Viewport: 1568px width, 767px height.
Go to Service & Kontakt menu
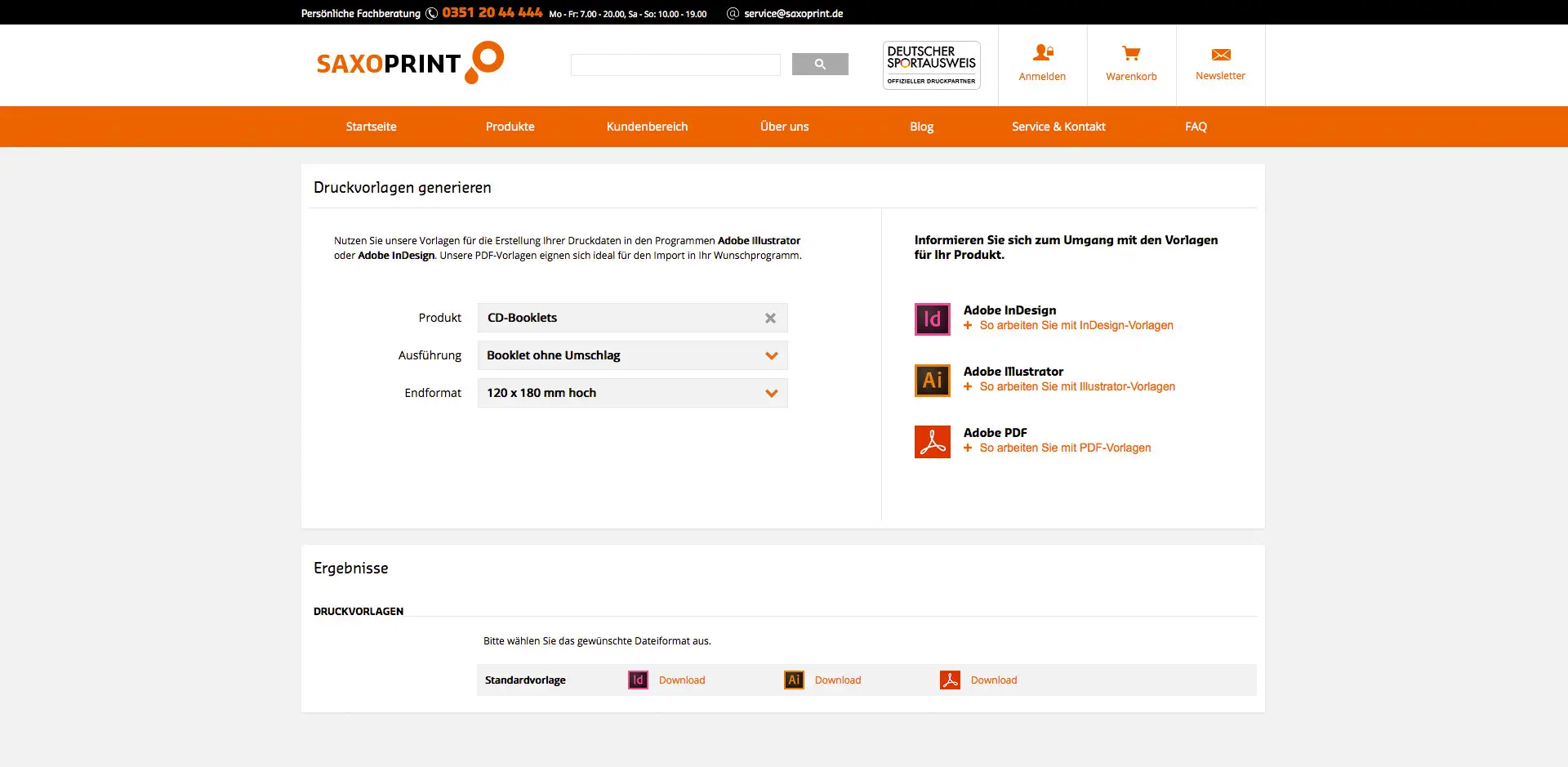(1058, 127)
